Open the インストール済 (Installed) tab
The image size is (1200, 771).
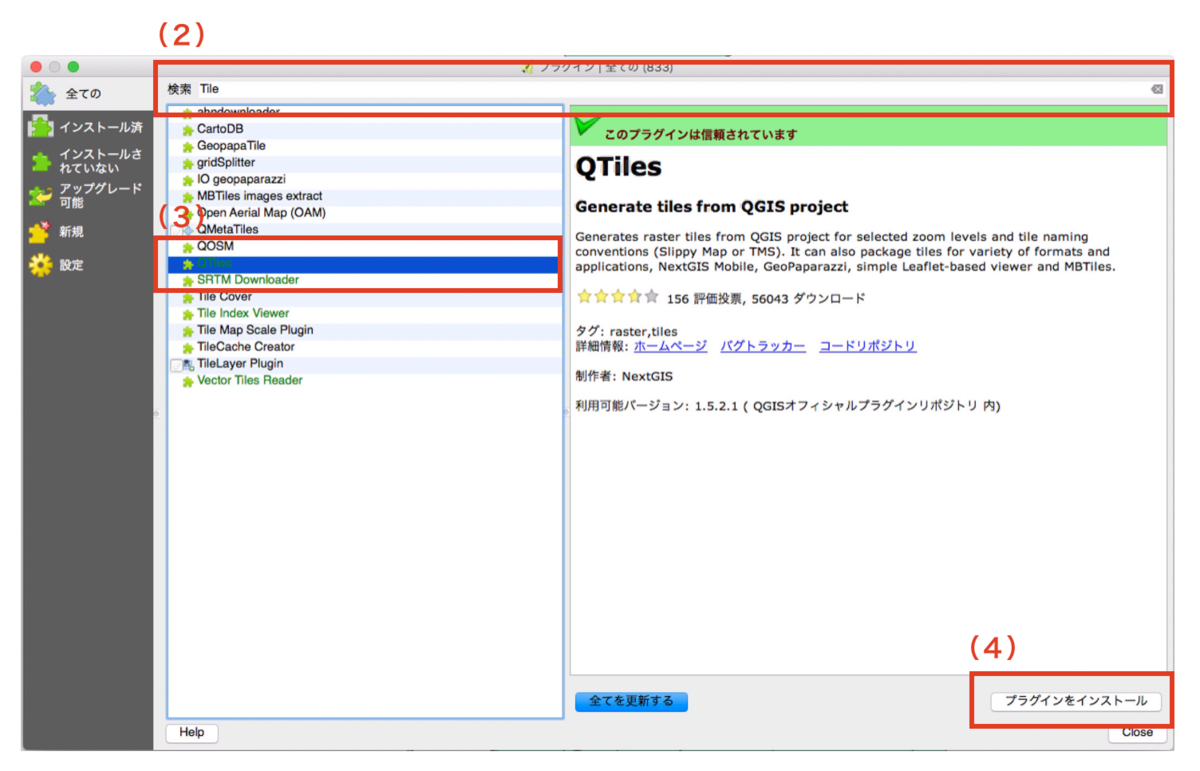88,127
